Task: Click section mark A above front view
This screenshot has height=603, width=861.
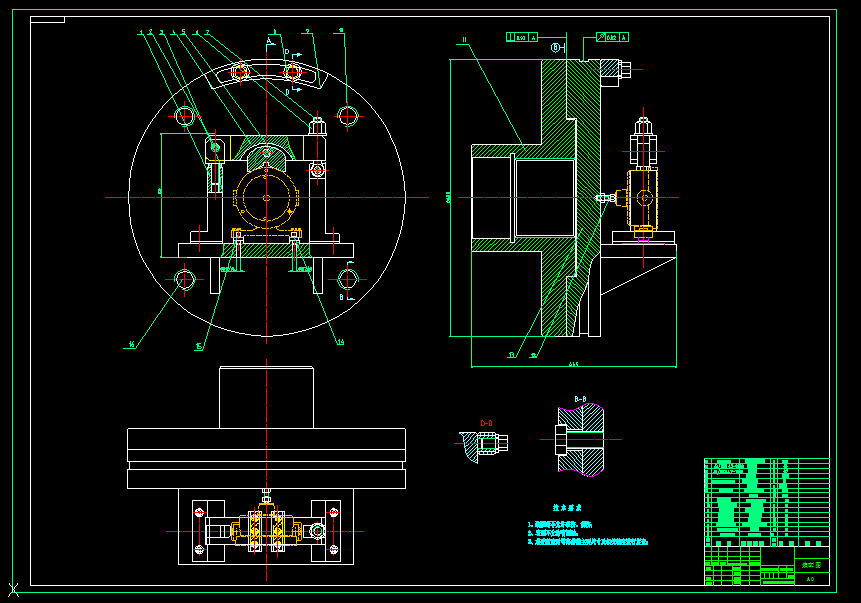Action: pyautogui.click(x=269, y=41)
